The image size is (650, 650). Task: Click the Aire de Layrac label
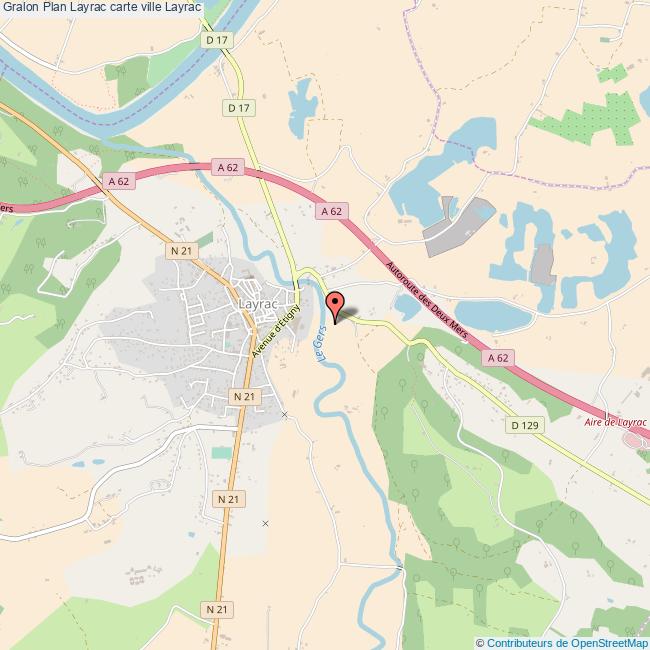615,422
